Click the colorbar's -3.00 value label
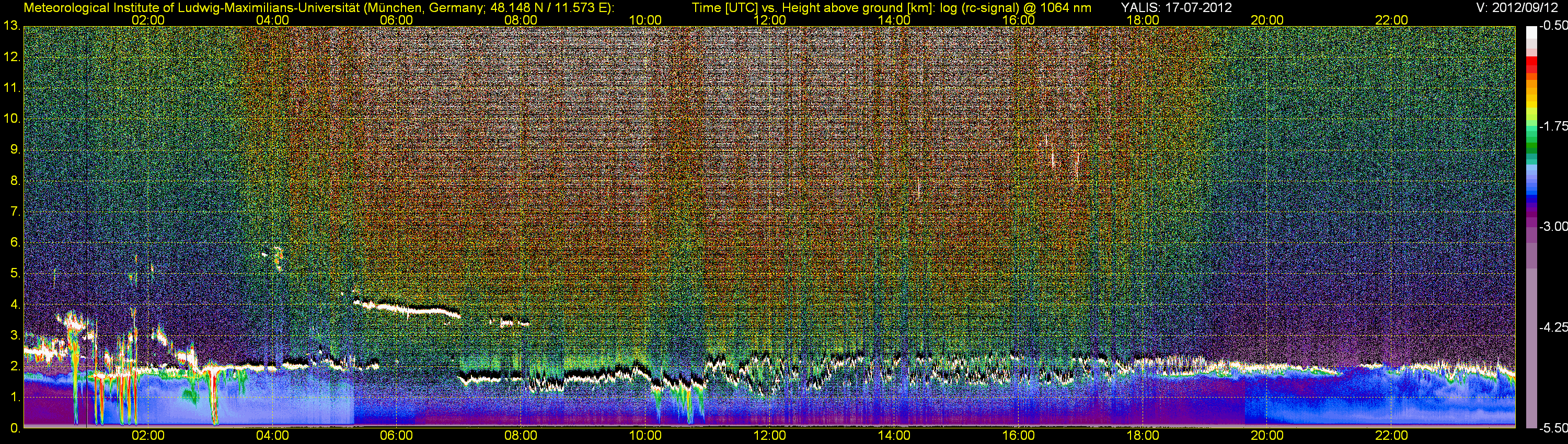This screenshot has width=1568, height=444. (x=1553, y=226)
